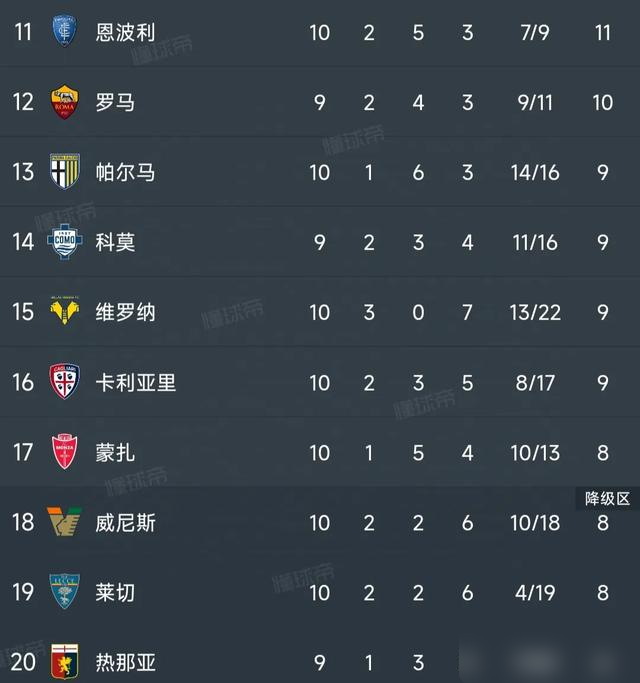Select the 蒙扎 team name
640x683 pixels.
(x=115, y=452)
